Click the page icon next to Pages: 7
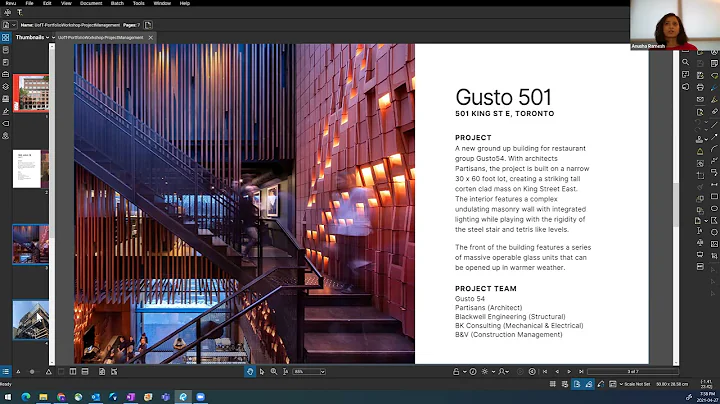Screen dimensions: 720x404 tap(148, 25)
